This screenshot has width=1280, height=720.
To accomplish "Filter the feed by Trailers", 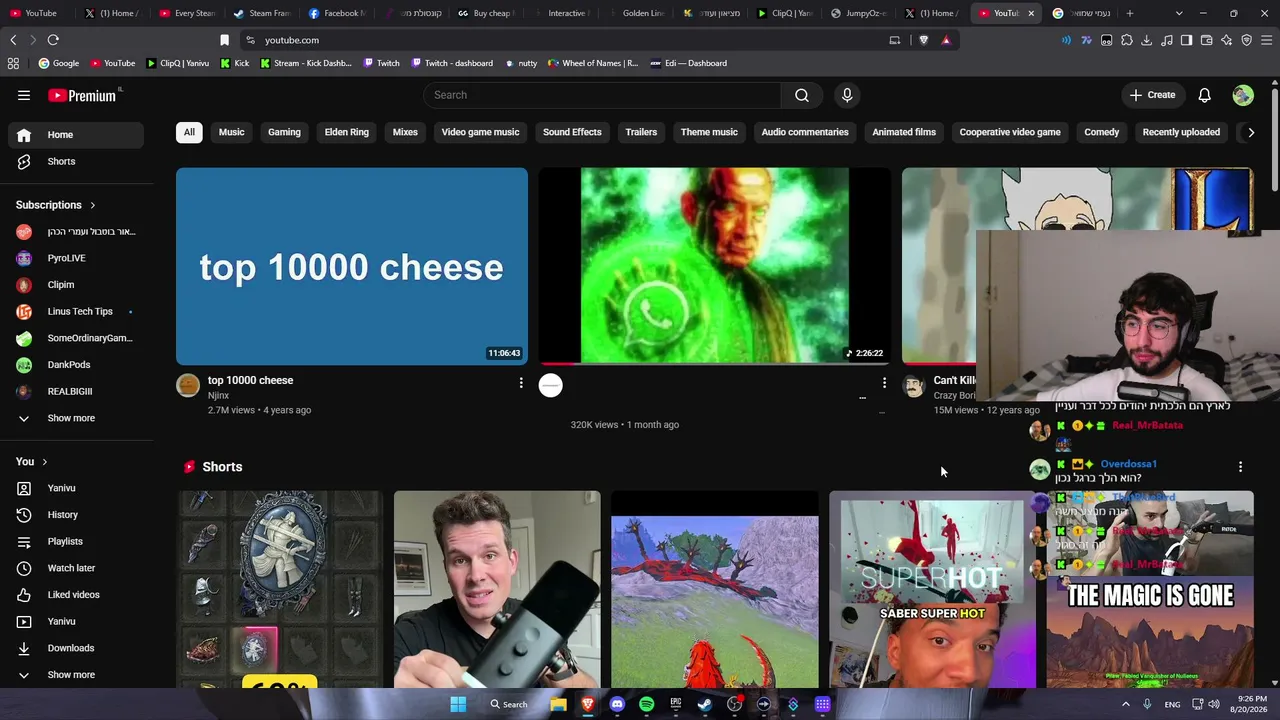I will [641, 132].
